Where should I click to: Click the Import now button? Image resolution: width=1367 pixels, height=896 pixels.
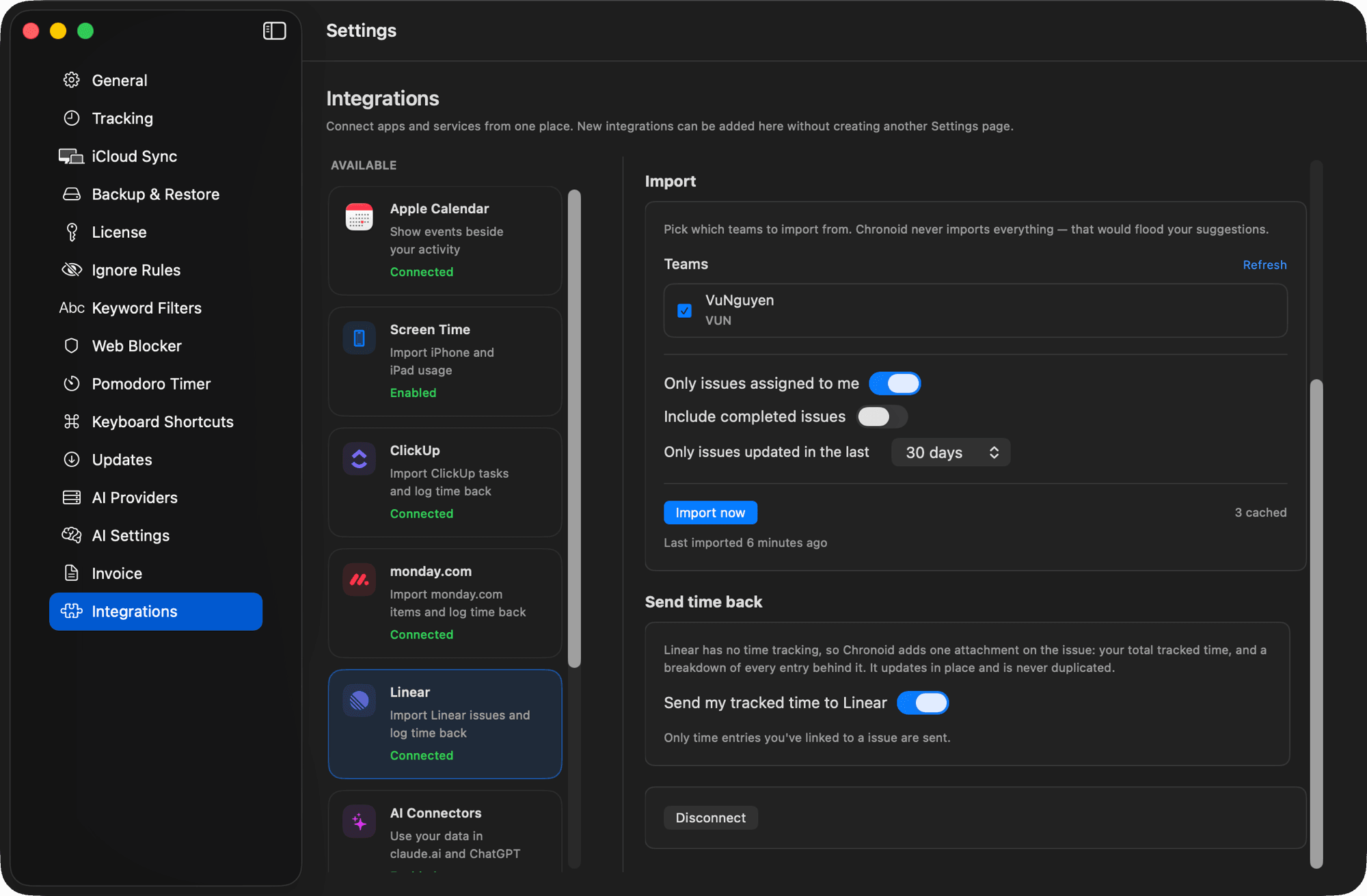(x=710, y=513)
